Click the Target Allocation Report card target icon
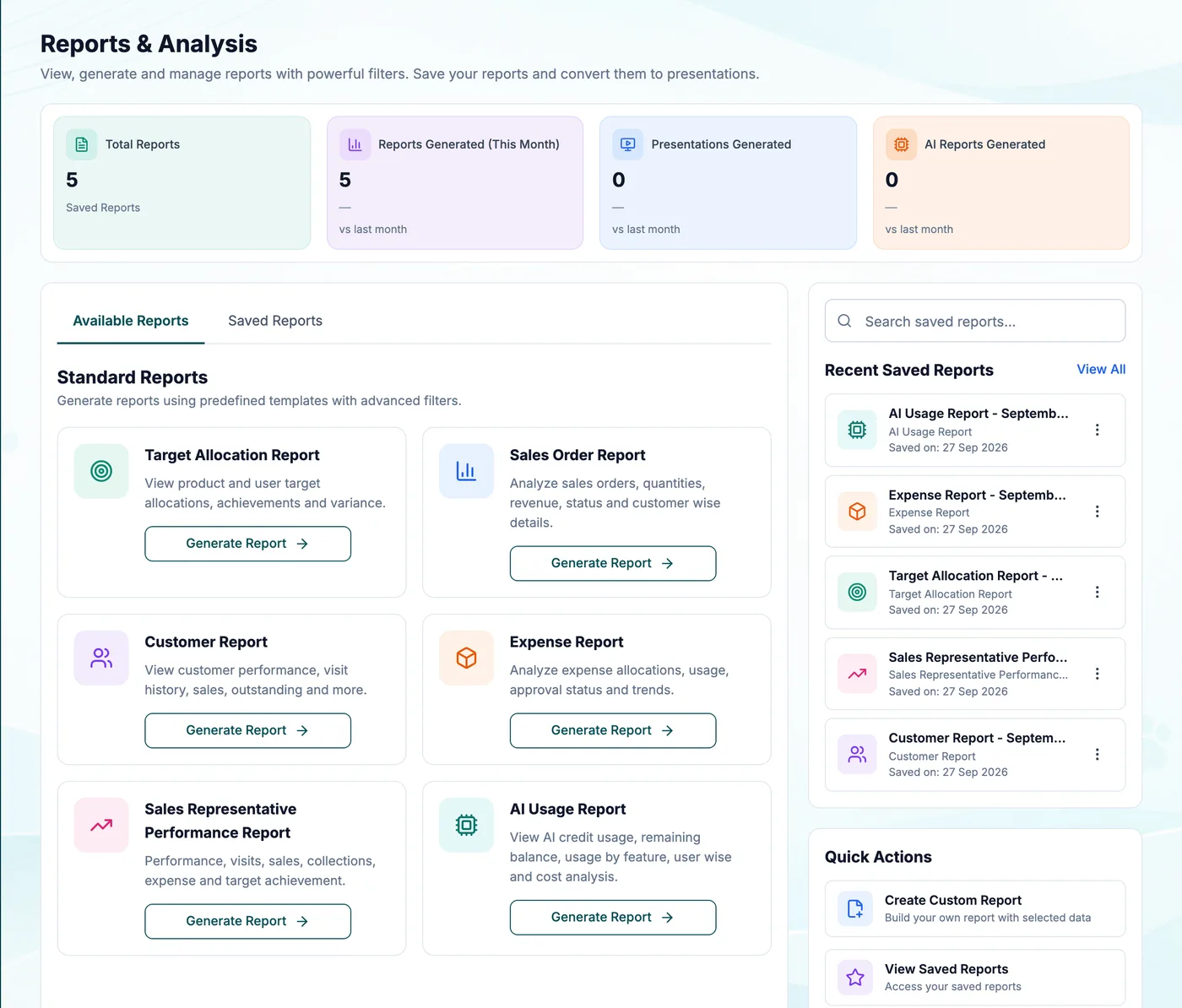This screenshot has width=1182, height=1008. tap(101, 471)
